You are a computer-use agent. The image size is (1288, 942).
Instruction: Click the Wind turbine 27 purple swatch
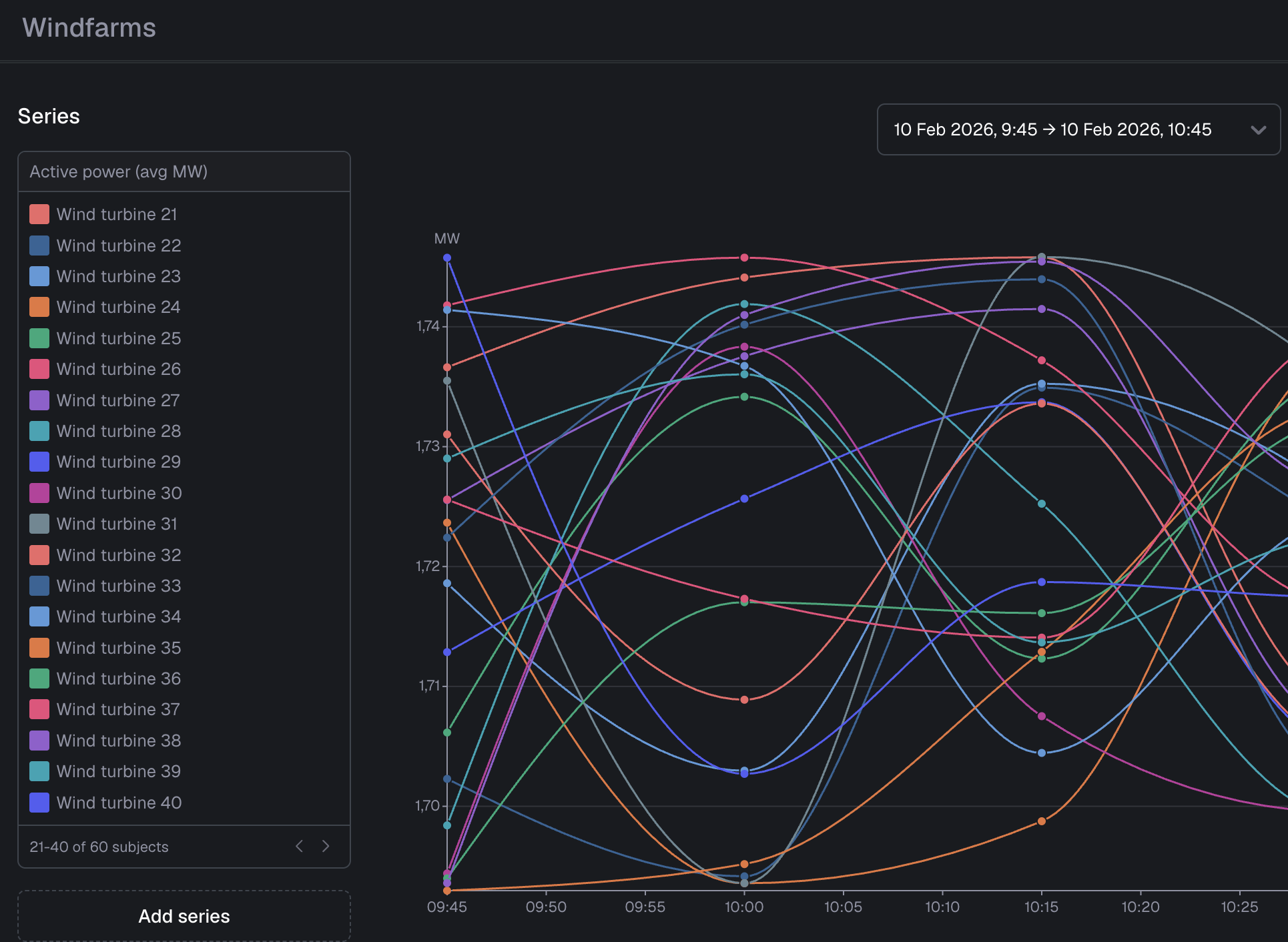click(x=39, y=400)
